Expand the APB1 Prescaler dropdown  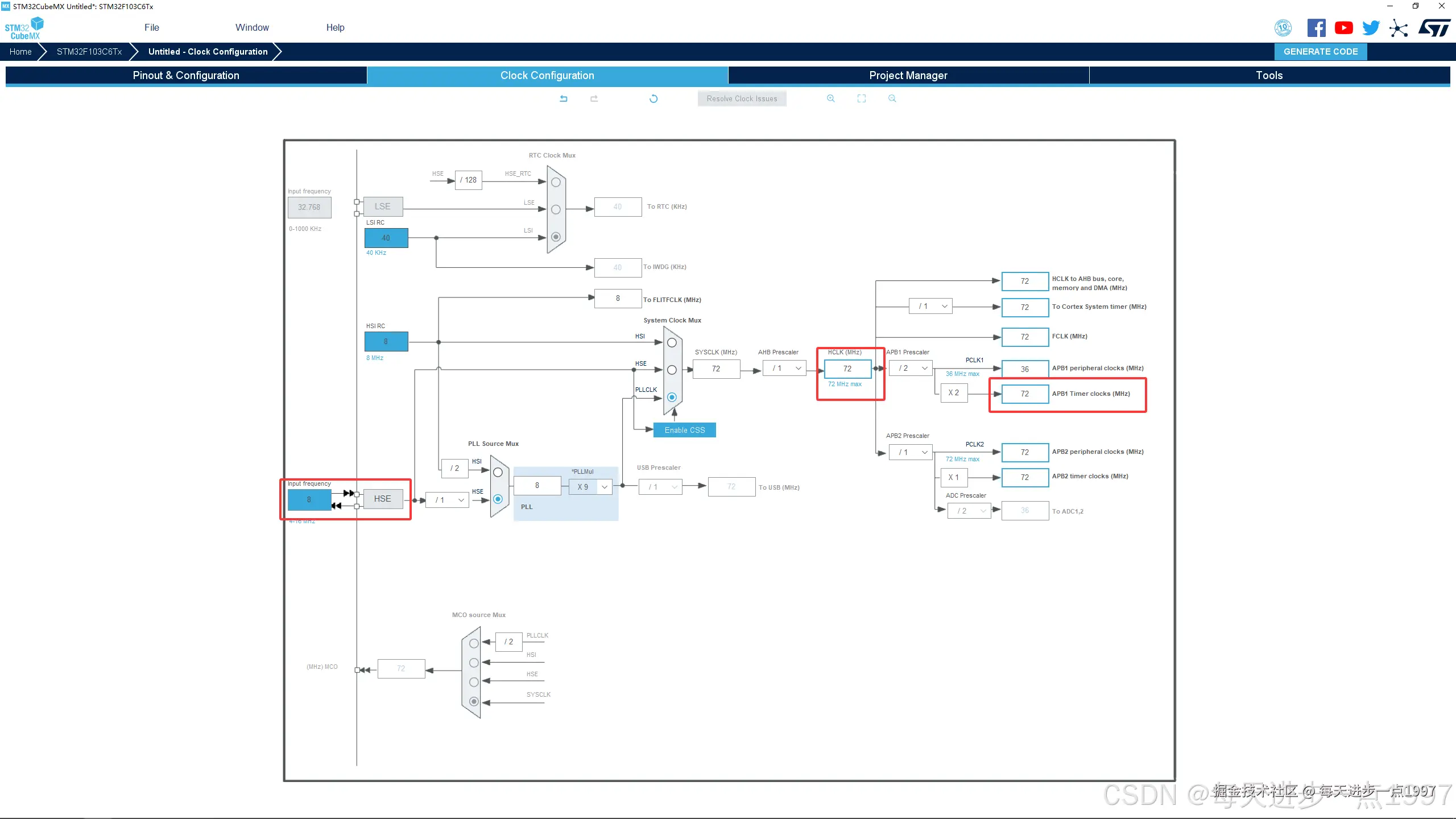click(911, 369)
